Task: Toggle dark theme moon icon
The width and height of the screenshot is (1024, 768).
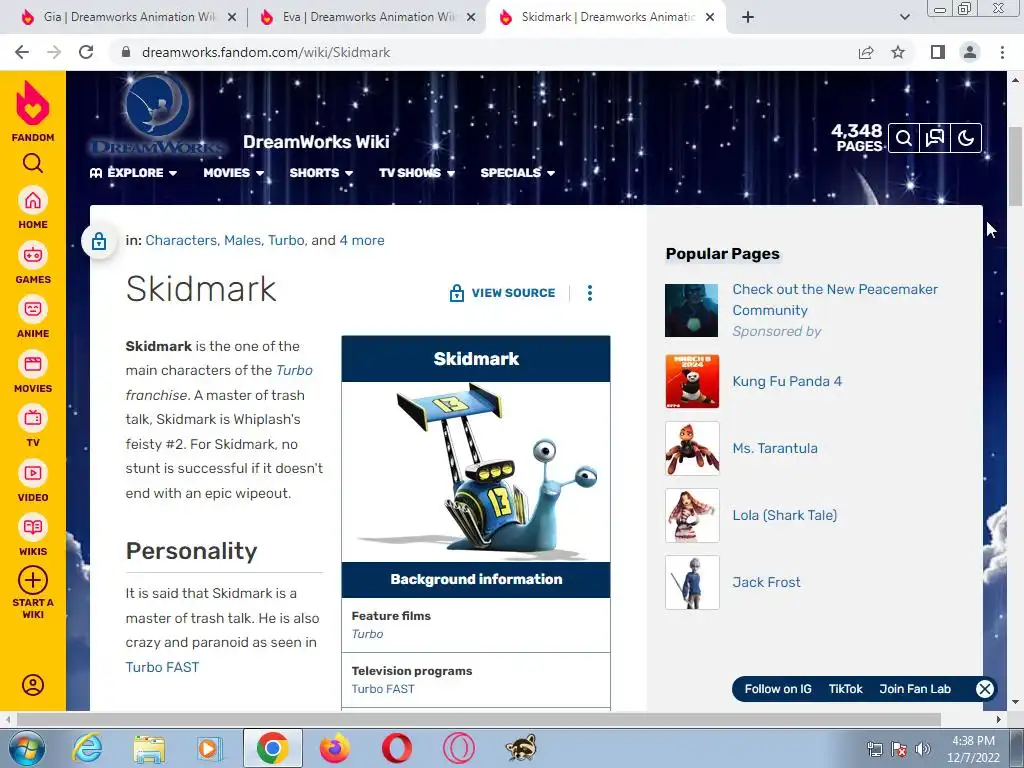Action: pos(966,138)
